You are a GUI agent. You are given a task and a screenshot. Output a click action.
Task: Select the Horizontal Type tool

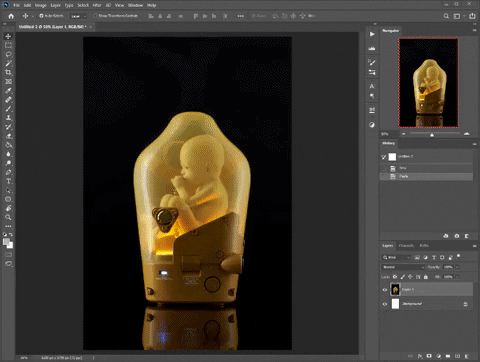8,181
